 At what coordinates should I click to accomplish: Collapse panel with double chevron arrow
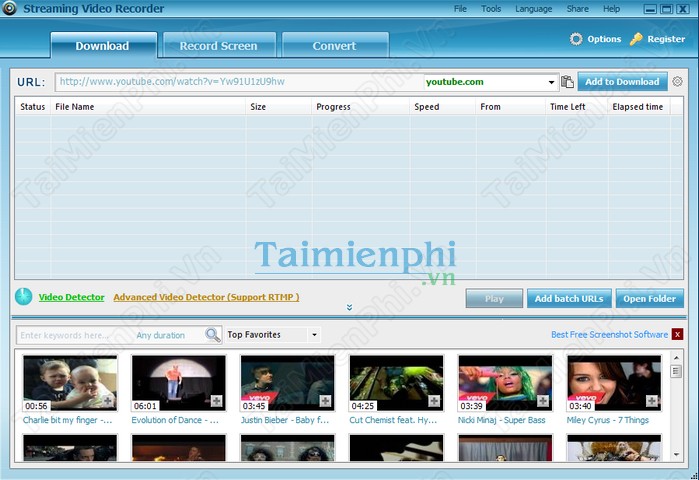pyautogui.click(x=350, y=308)
